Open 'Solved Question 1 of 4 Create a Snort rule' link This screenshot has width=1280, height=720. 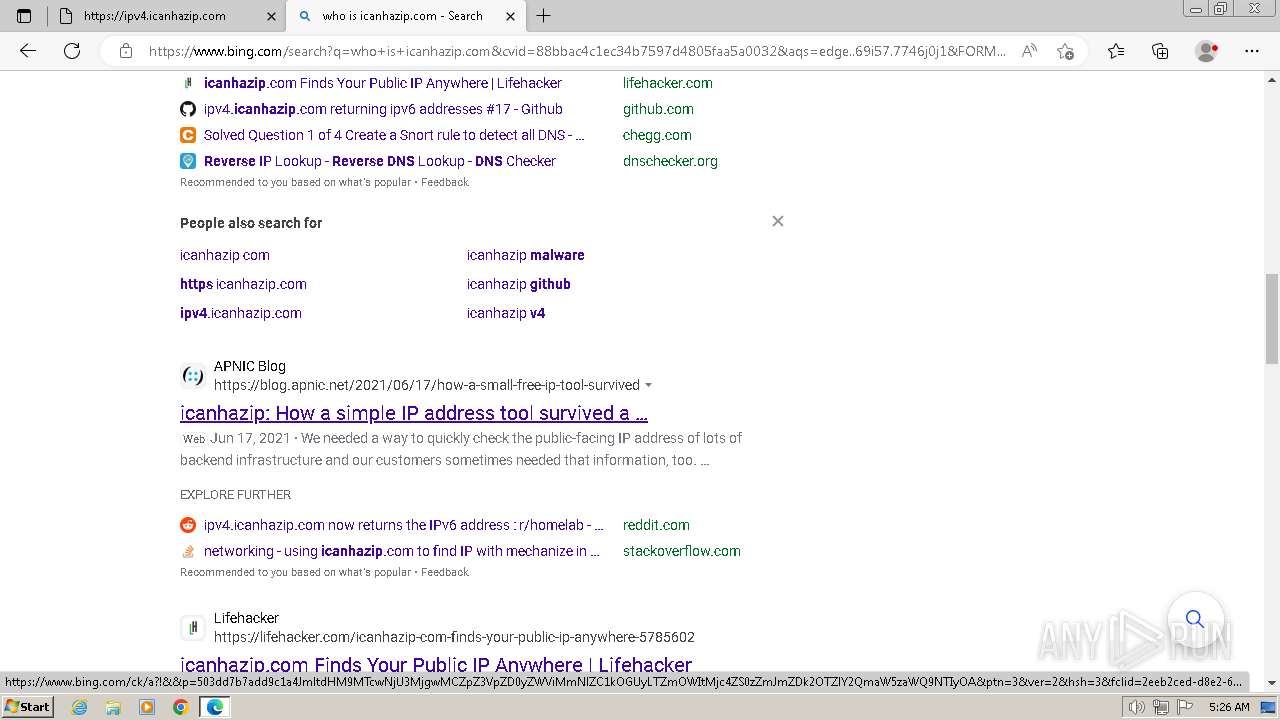[394, 135]
